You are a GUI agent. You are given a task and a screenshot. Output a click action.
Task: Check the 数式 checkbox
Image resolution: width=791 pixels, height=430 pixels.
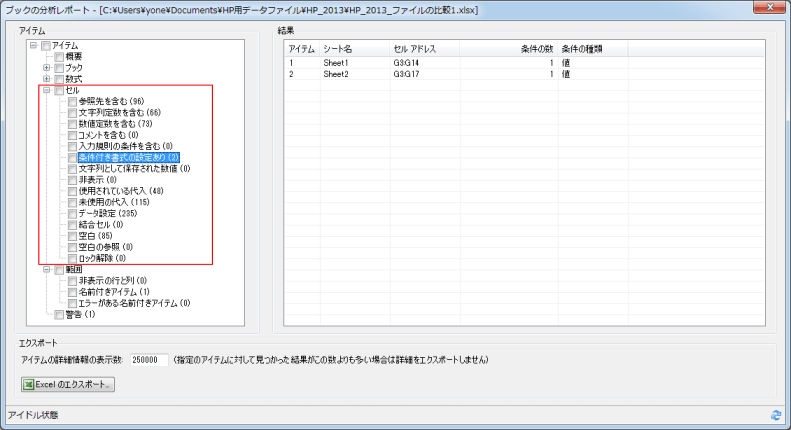[x=59, y=79]
